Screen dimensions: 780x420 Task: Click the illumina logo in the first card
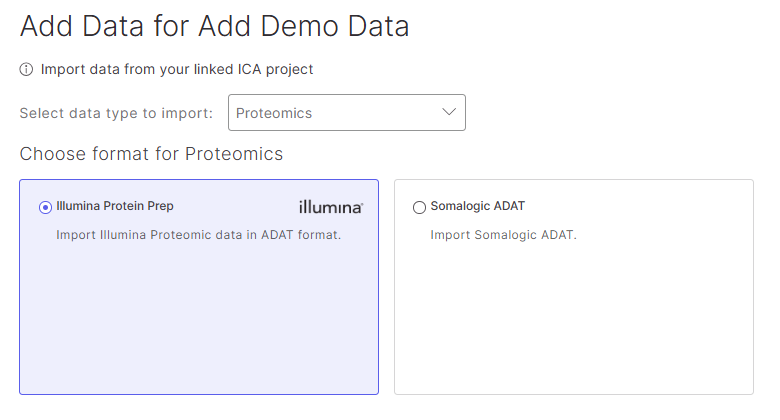331,207
